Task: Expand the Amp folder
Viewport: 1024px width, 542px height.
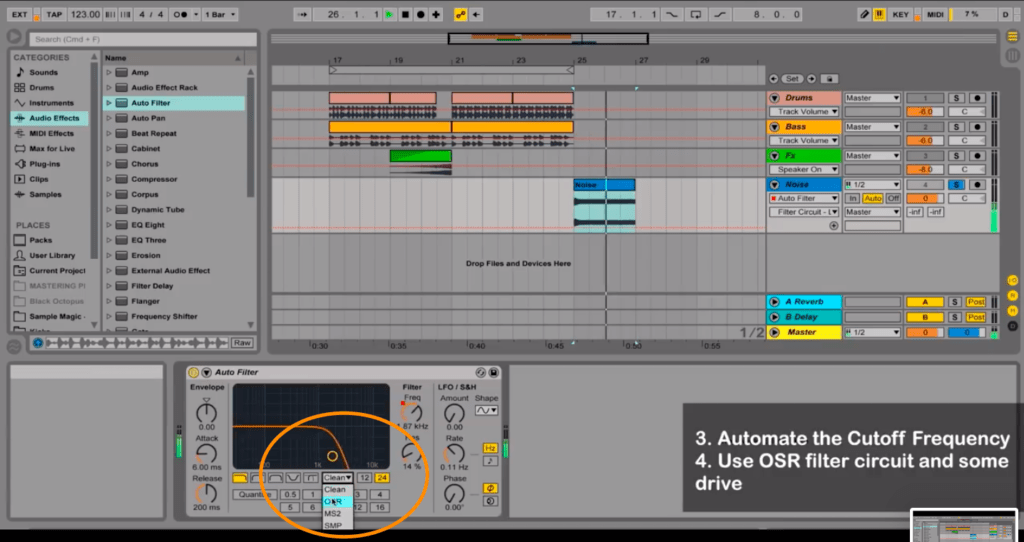Action: [x=109, y=72]
